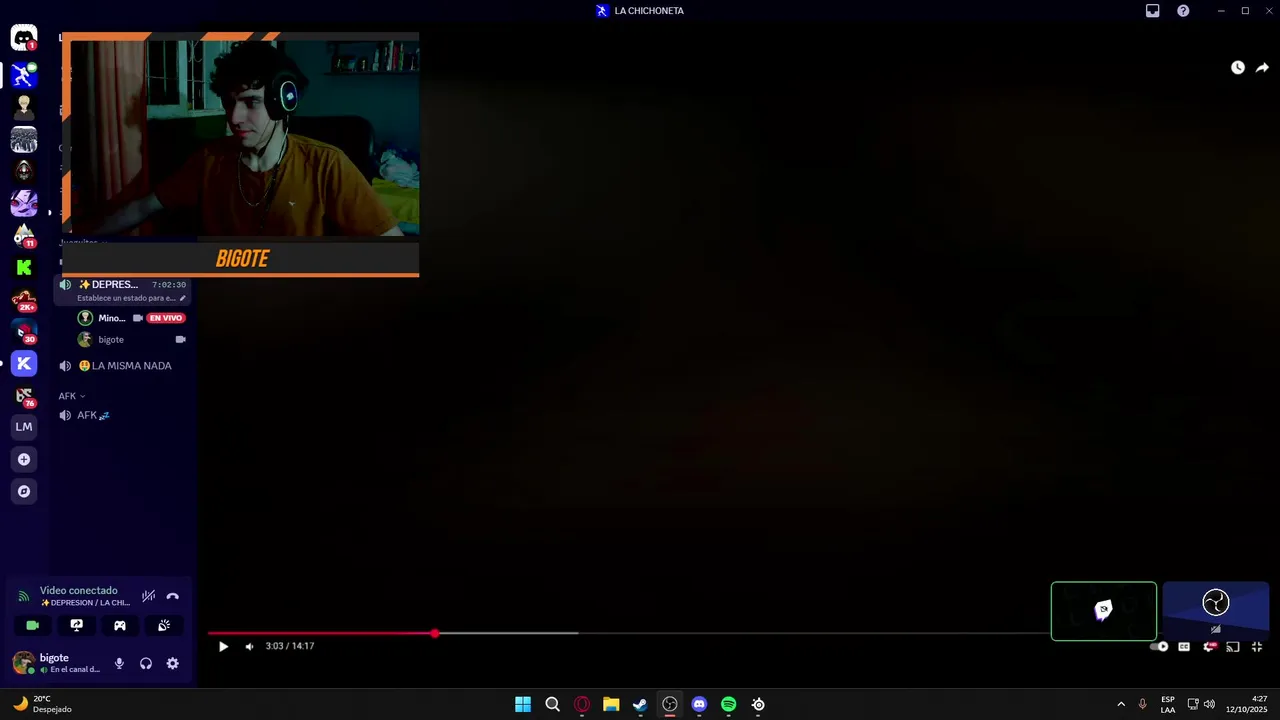
Task: Click the EN VIVO live badge
Action: point(166,318)
